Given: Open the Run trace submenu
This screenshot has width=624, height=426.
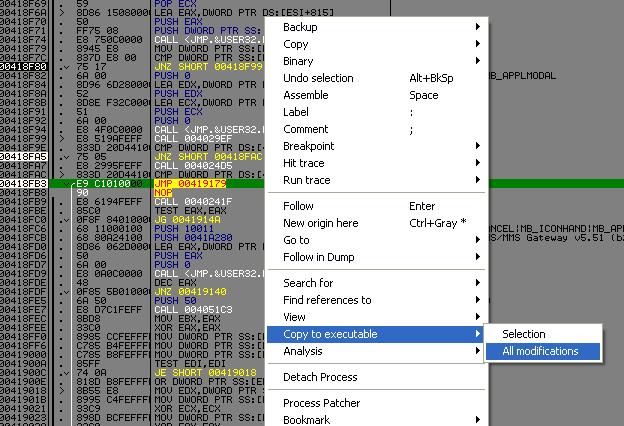Looking at the screenshot, I should coord(376,180).
